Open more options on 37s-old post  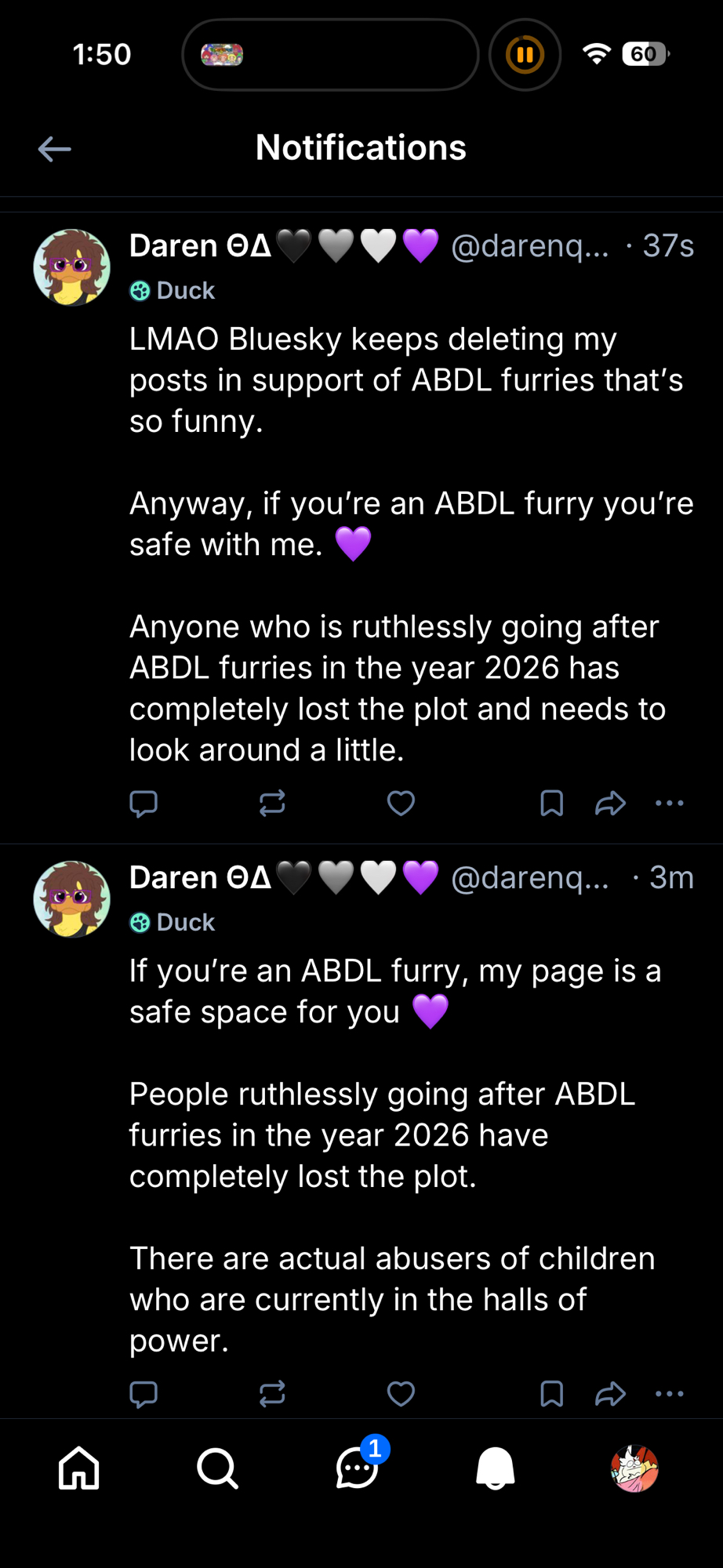click(x=669, y=804)
